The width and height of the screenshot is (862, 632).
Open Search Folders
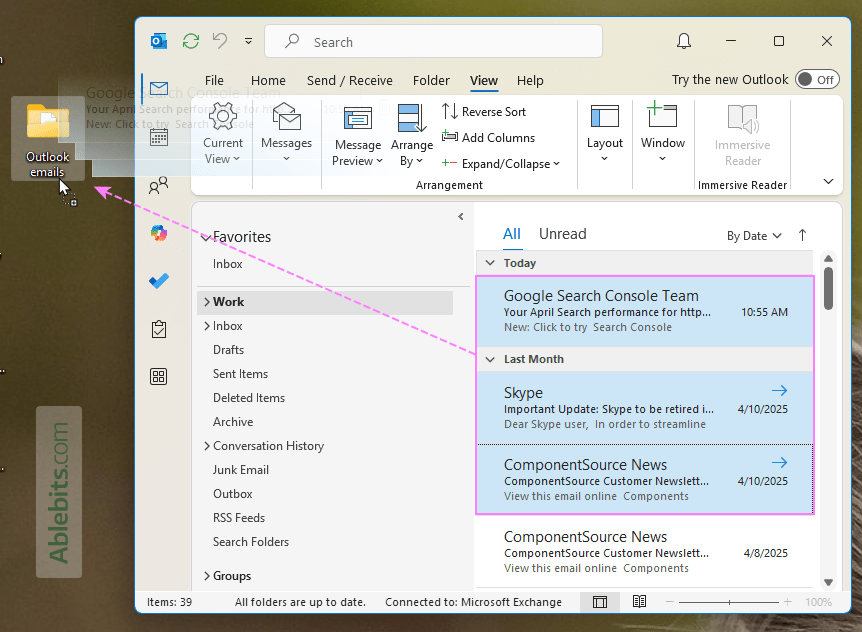click(251, 542)
